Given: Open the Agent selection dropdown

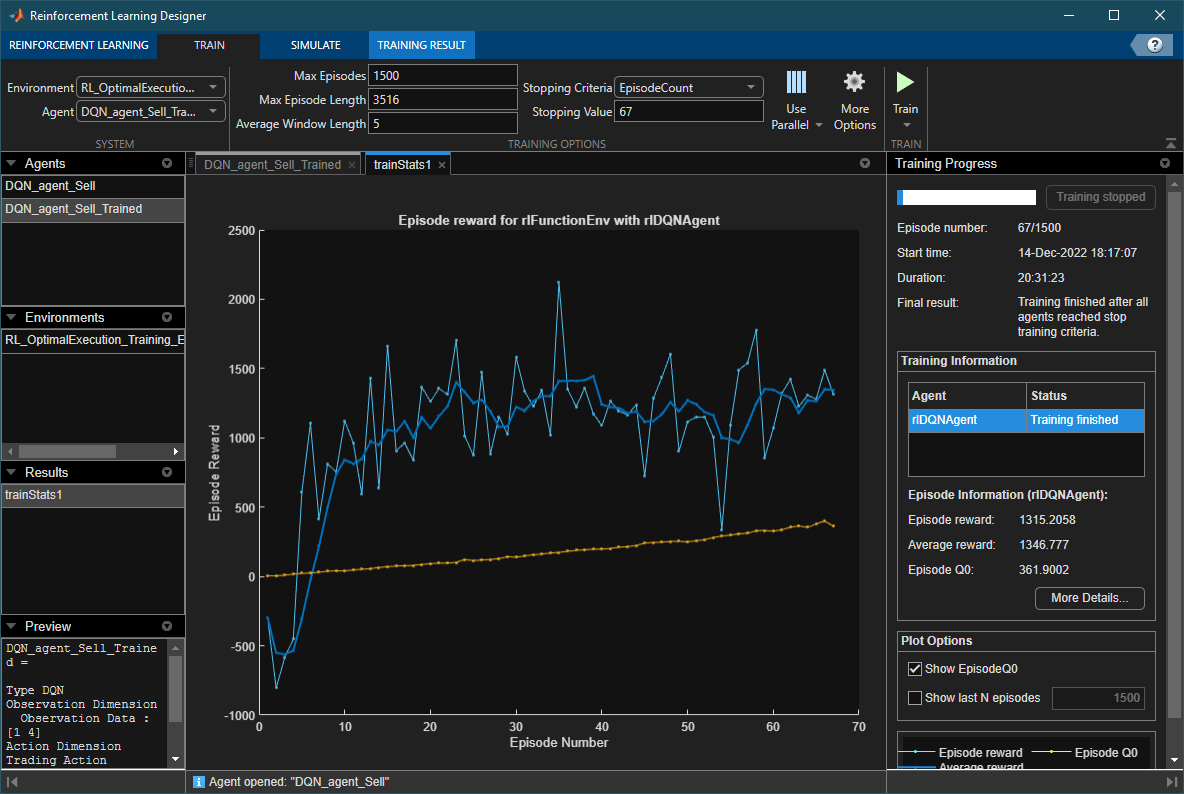Looking at the screenshot, I should [x=151, y=112].
